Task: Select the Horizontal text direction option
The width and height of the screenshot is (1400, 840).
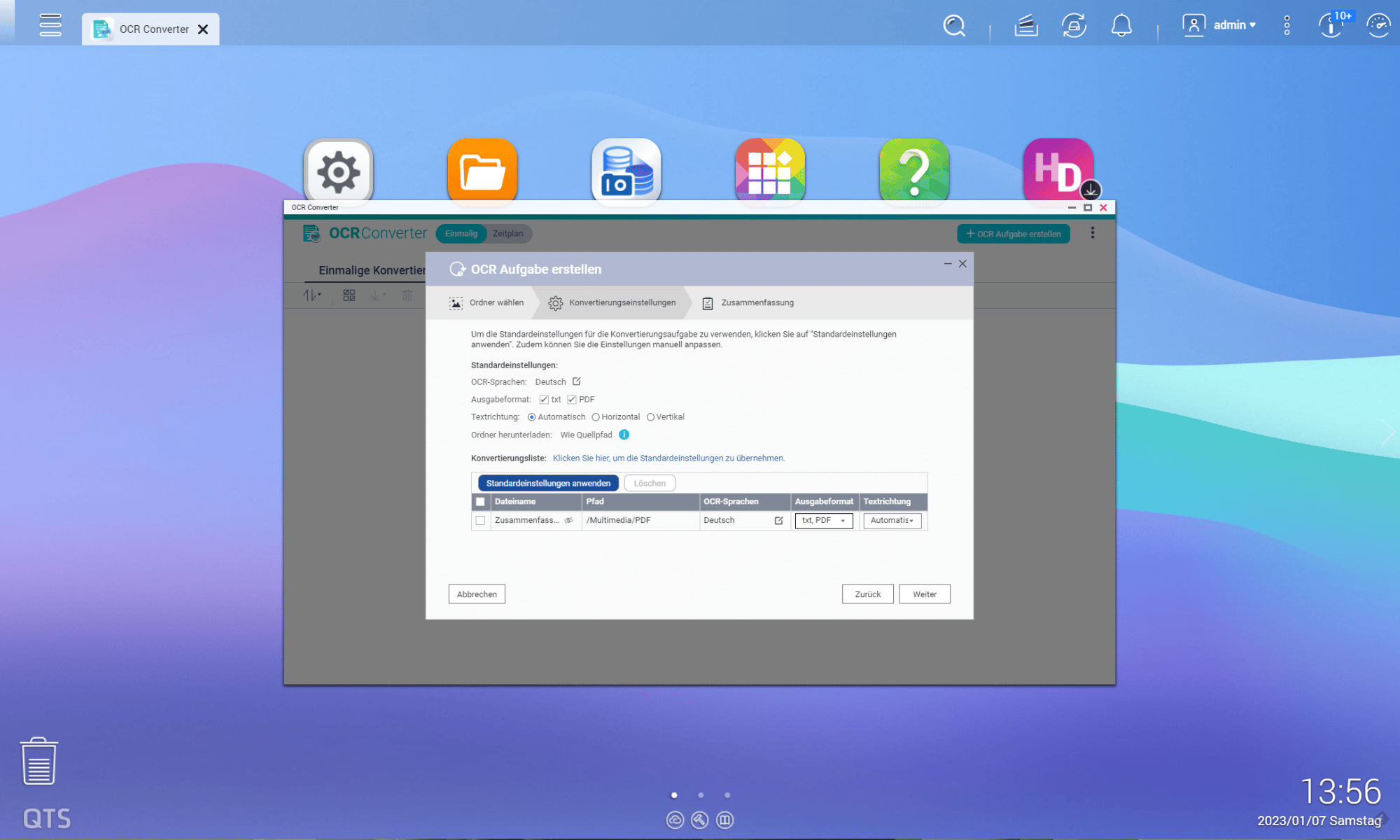Action: tap(596, 417)
